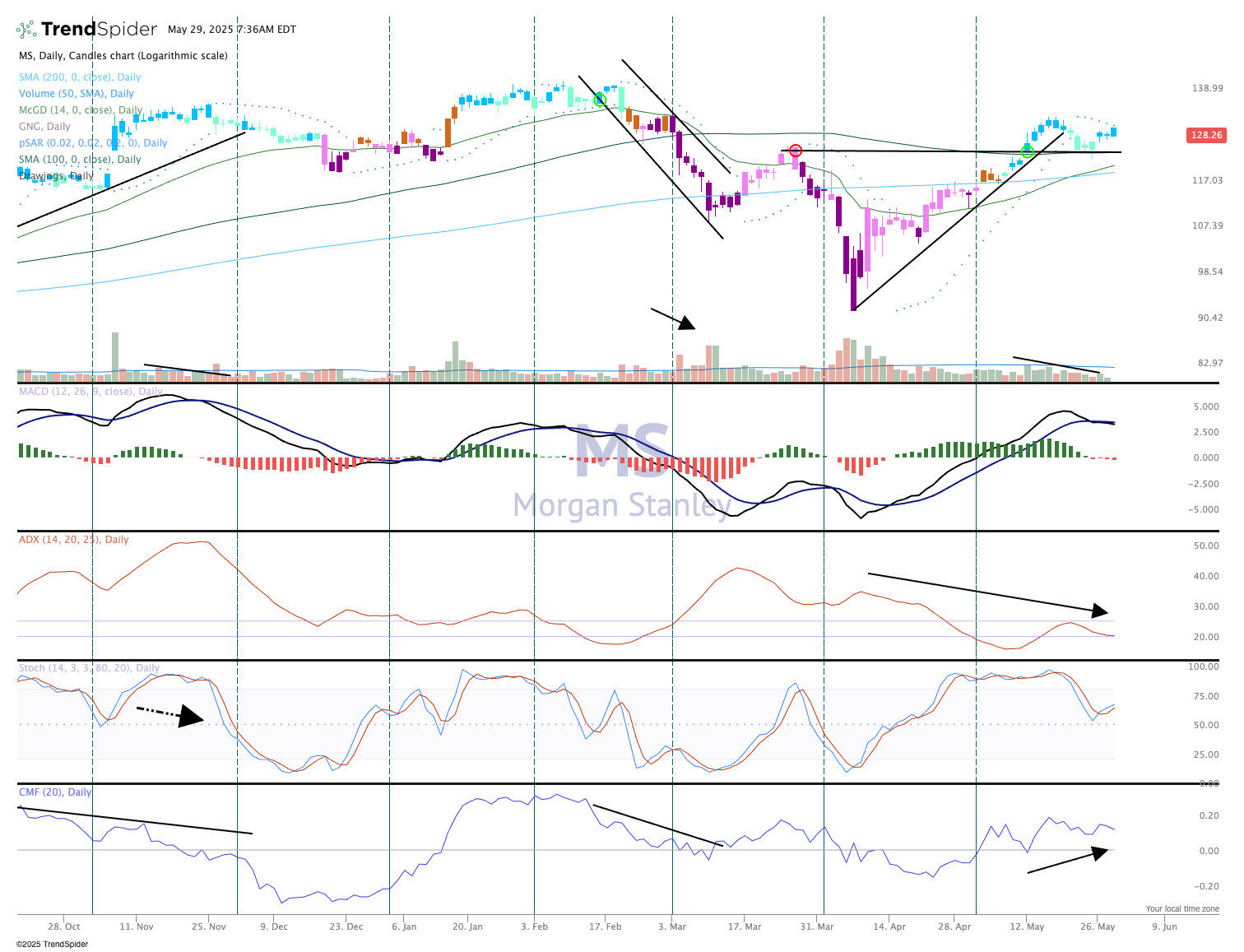Click the McGD (14, 0, close) indicator label
1244x952 pixels.
coord(81,110)
